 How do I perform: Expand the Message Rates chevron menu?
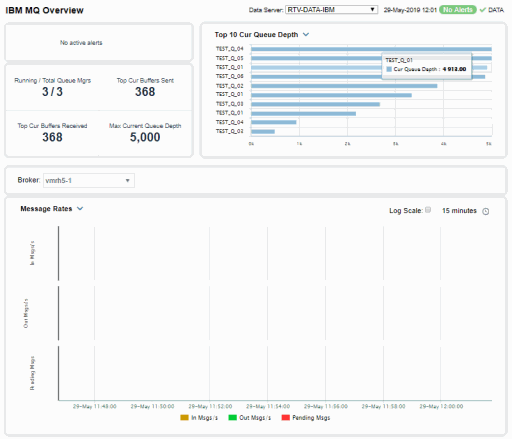(x=80, y=209)
